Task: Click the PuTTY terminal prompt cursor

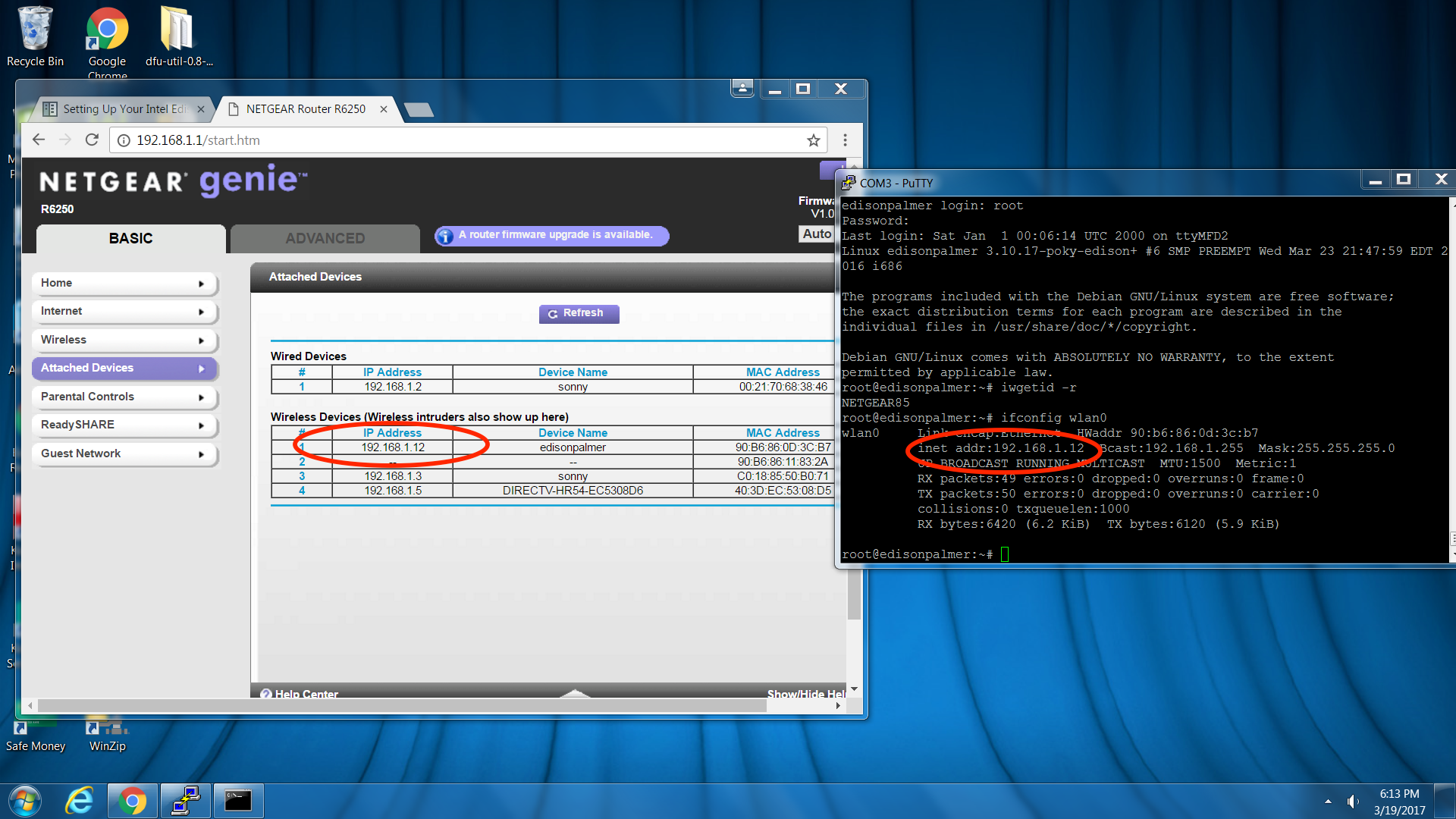Action: tap(1004, 554)
